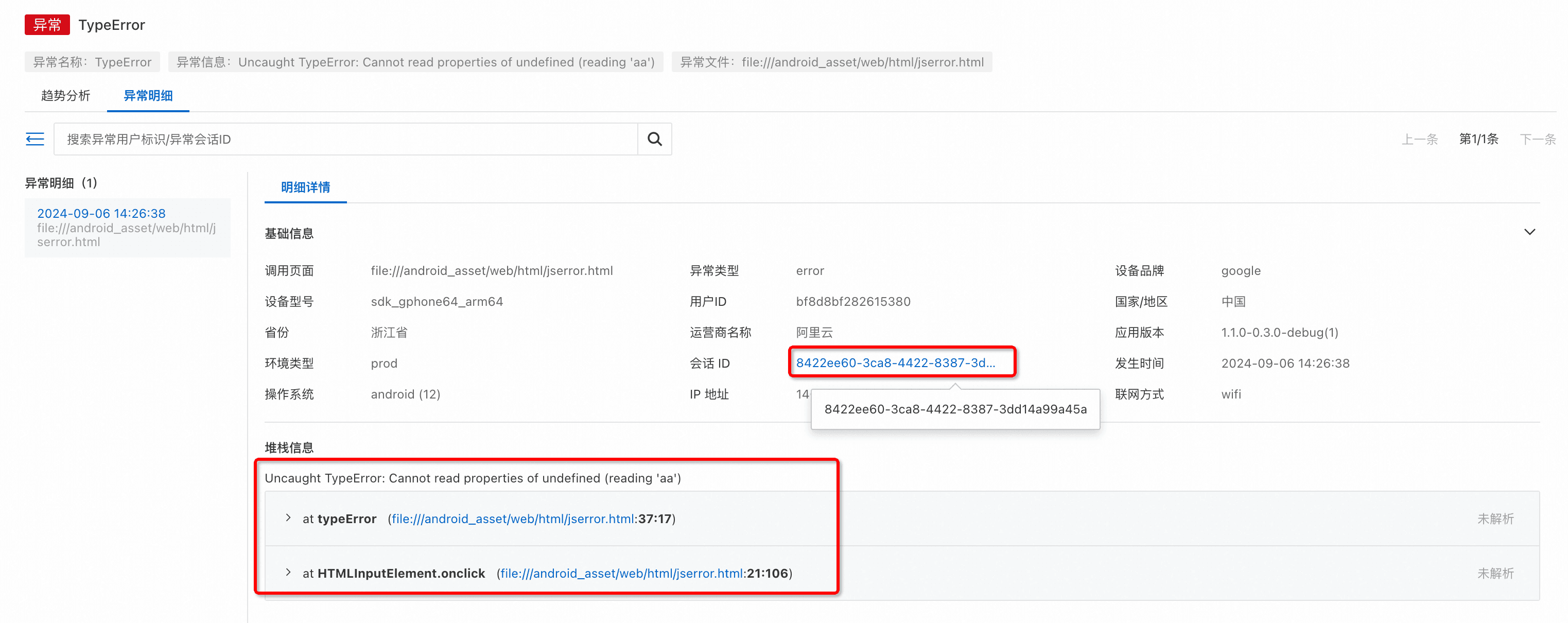Collapse the sidebar with the menu-fold icon
Image resolution: width=1568 pixels, height=623 pixels.
tap(34, 139)
